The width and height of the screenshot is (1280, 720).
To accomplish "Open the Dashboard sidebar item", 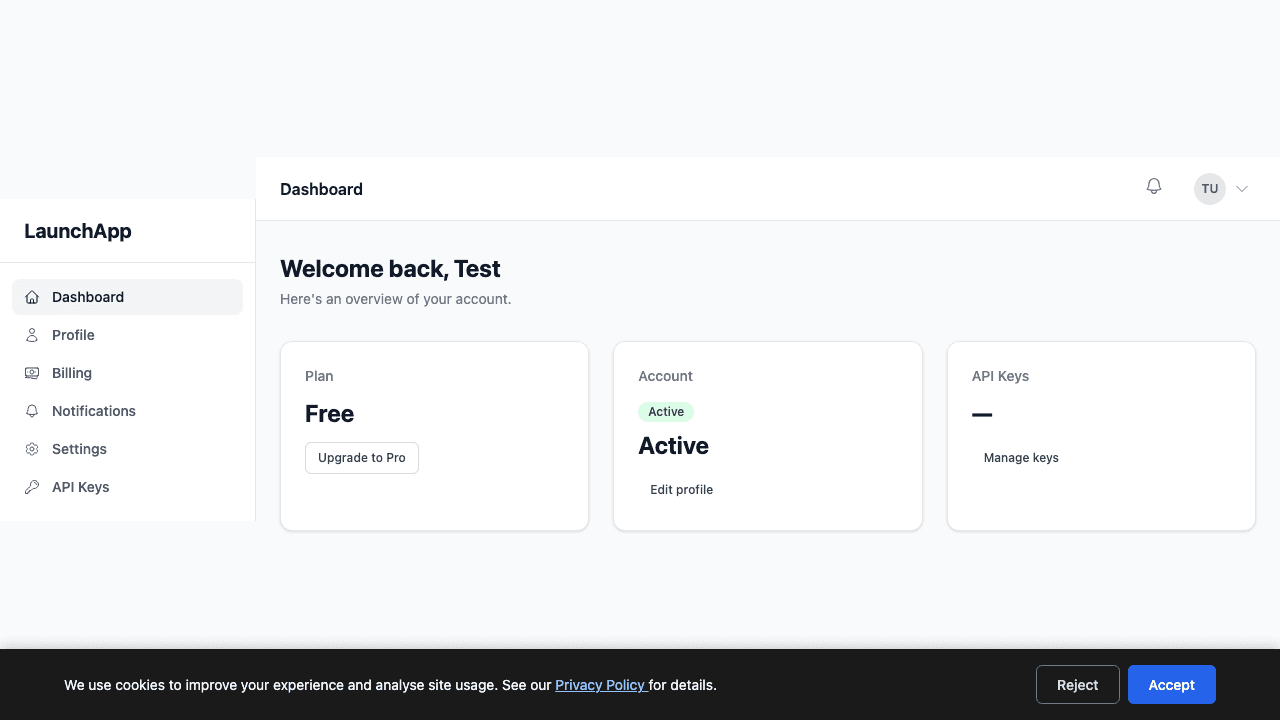I will point(88,296).
